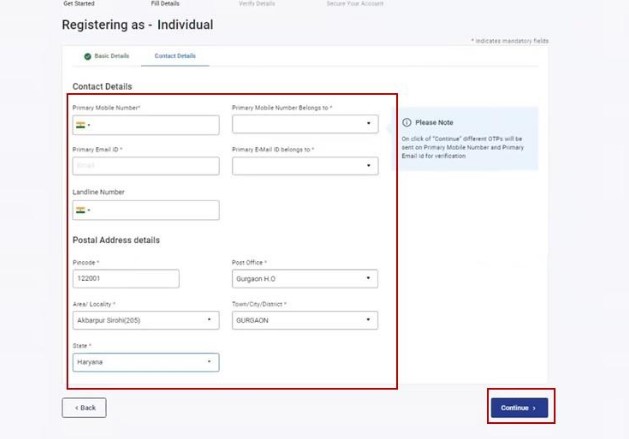This screenshot has width=629, height=439.
Task: Click the Fill Details step in progress header
Action: tap(165, 4)
